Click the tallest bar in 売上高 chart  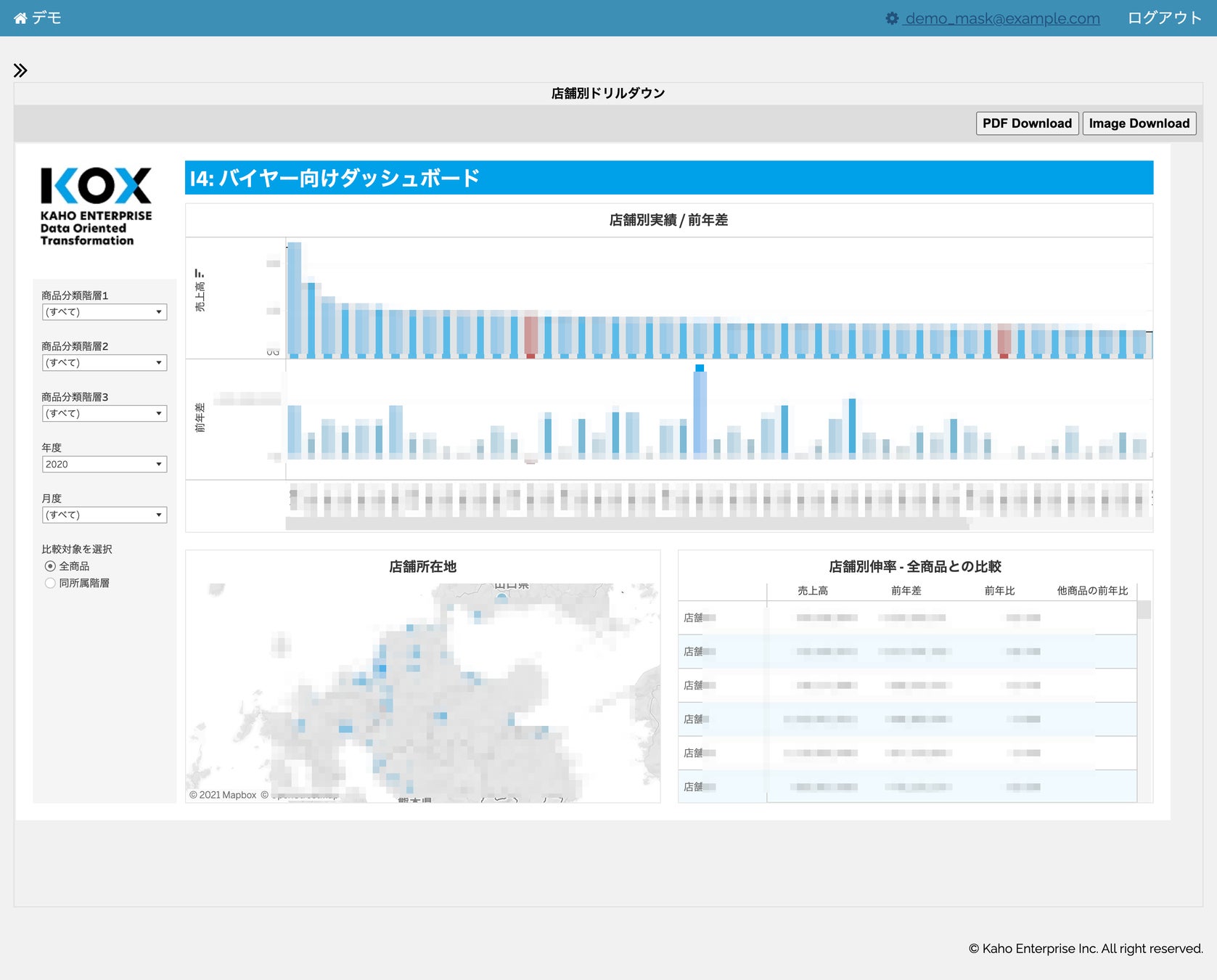click(294, 299)
